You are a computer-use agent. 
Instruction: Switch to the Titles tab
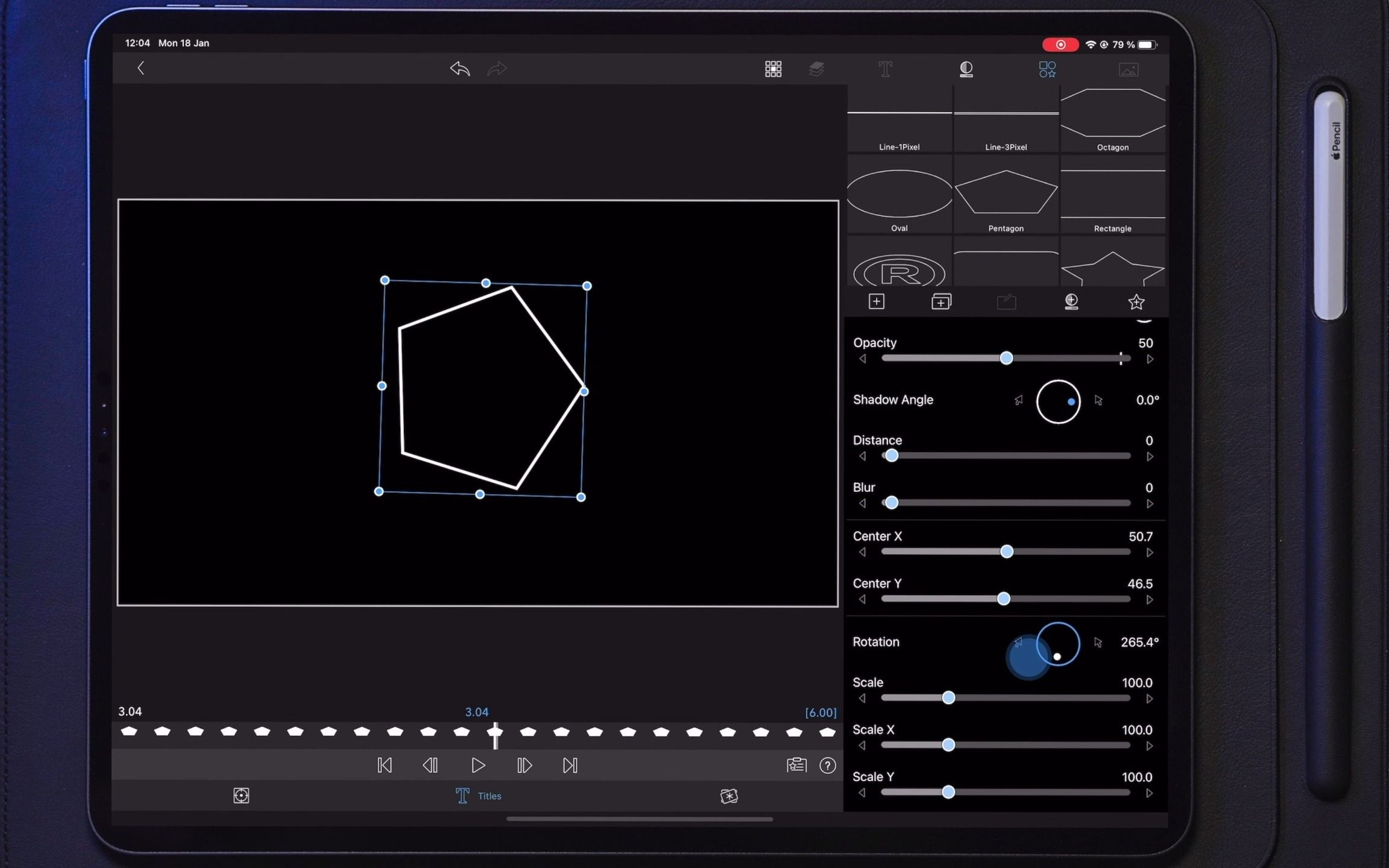pyautogui.click(x=478, y=796)
